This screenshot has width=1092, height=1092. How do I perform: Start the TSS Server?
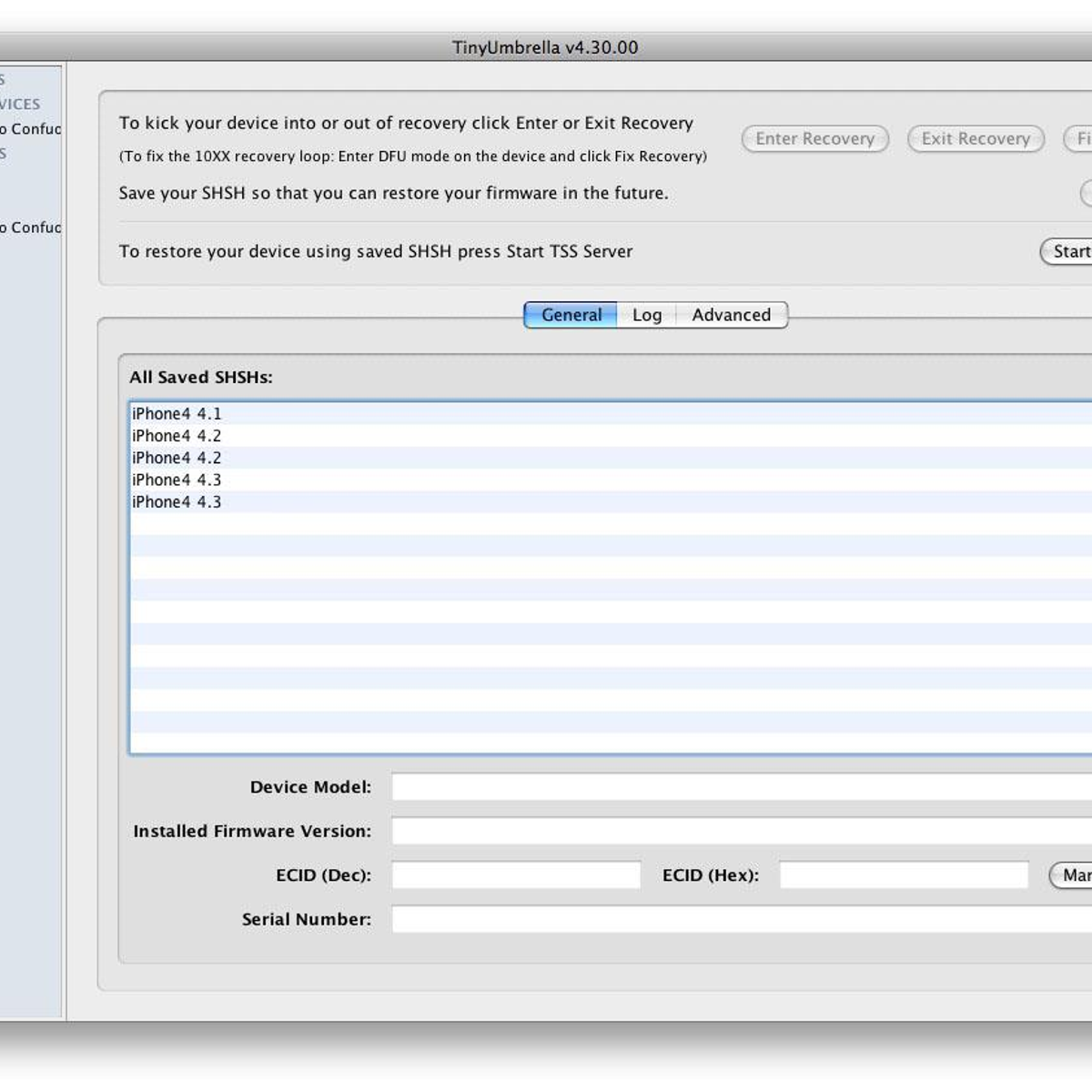1067,251
